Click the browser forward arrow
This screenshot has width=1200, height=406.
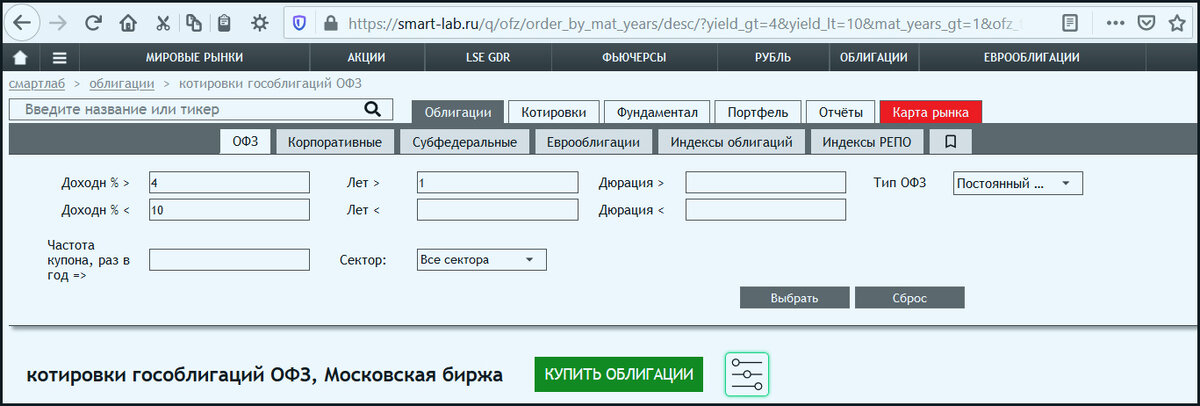[x=57, y=22]
